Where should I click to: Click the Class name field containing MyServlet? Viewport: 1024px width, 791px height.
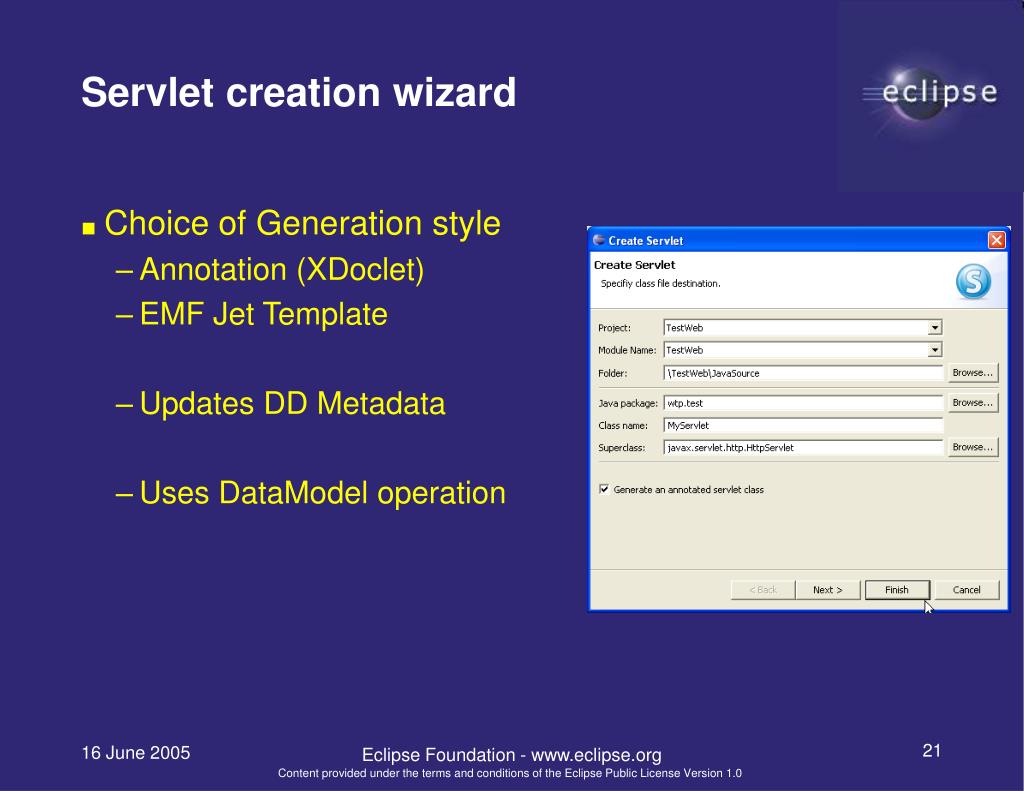point(803,425)
